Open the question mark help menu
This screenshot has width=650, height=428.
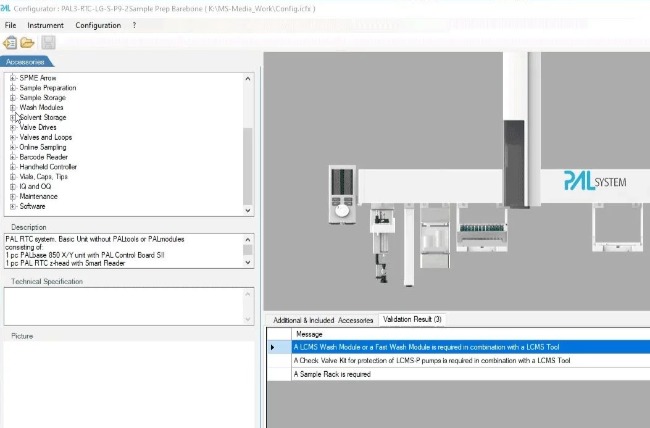click(x=134, y=25)
